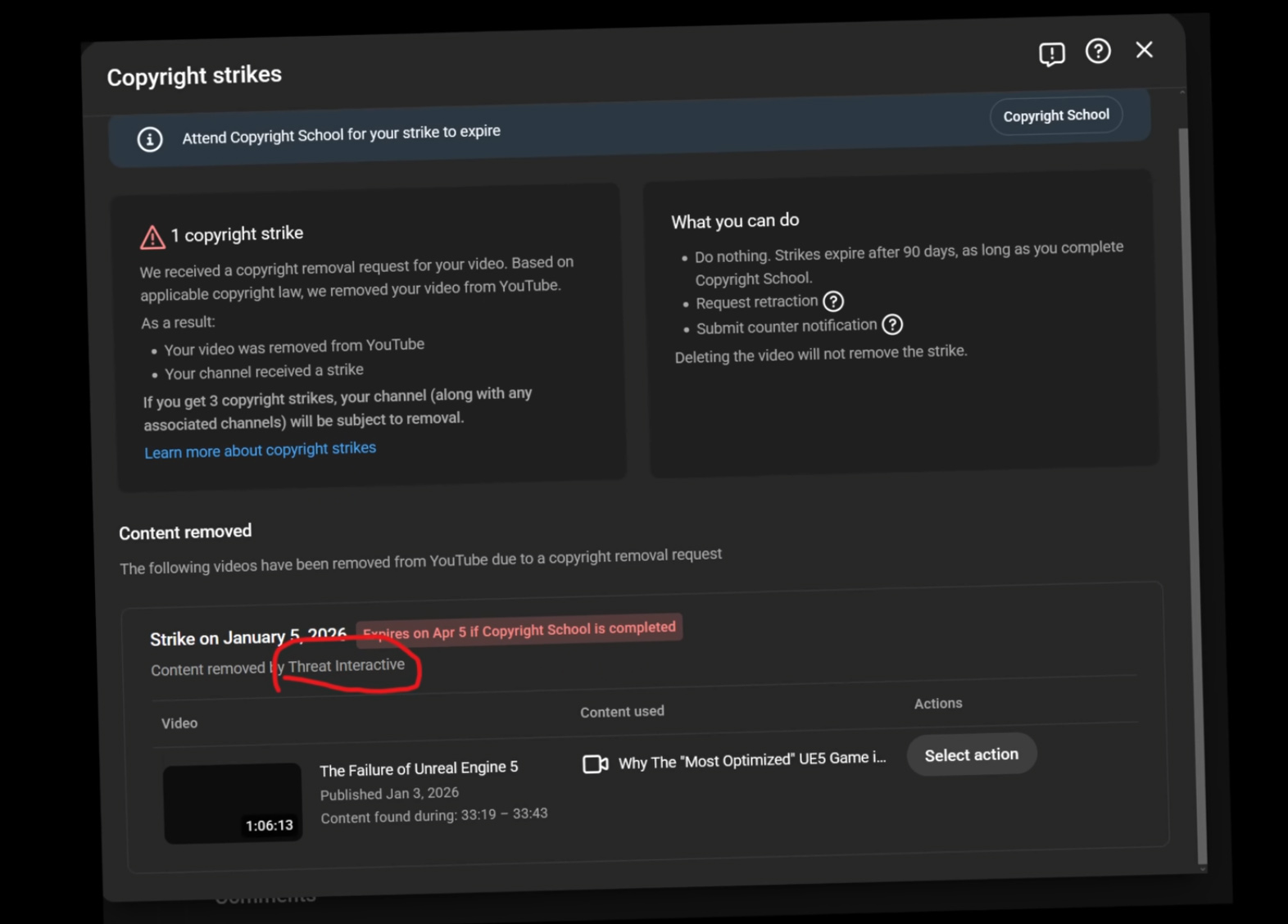Close the Copyright strikes dialog

point(1145,50)
